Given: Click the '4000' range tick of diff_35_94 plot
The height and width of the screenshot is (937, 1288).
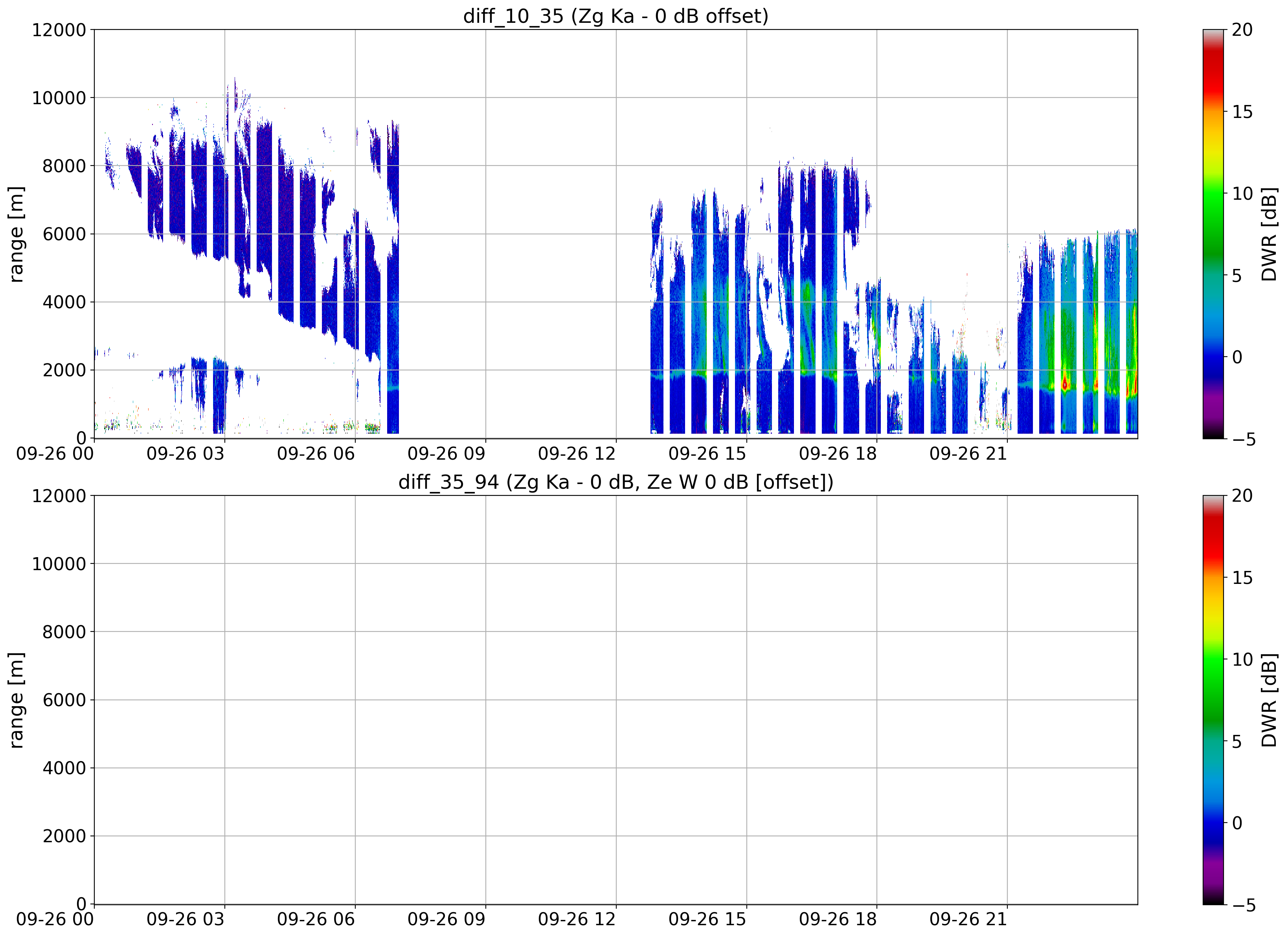Looking at the screenshot, I should coord(64,768).
